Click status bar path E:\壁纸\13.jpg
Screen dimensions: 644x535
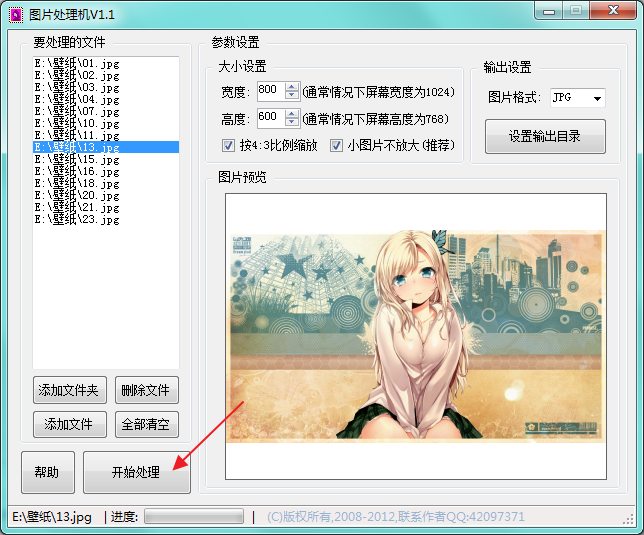(52, 517)
